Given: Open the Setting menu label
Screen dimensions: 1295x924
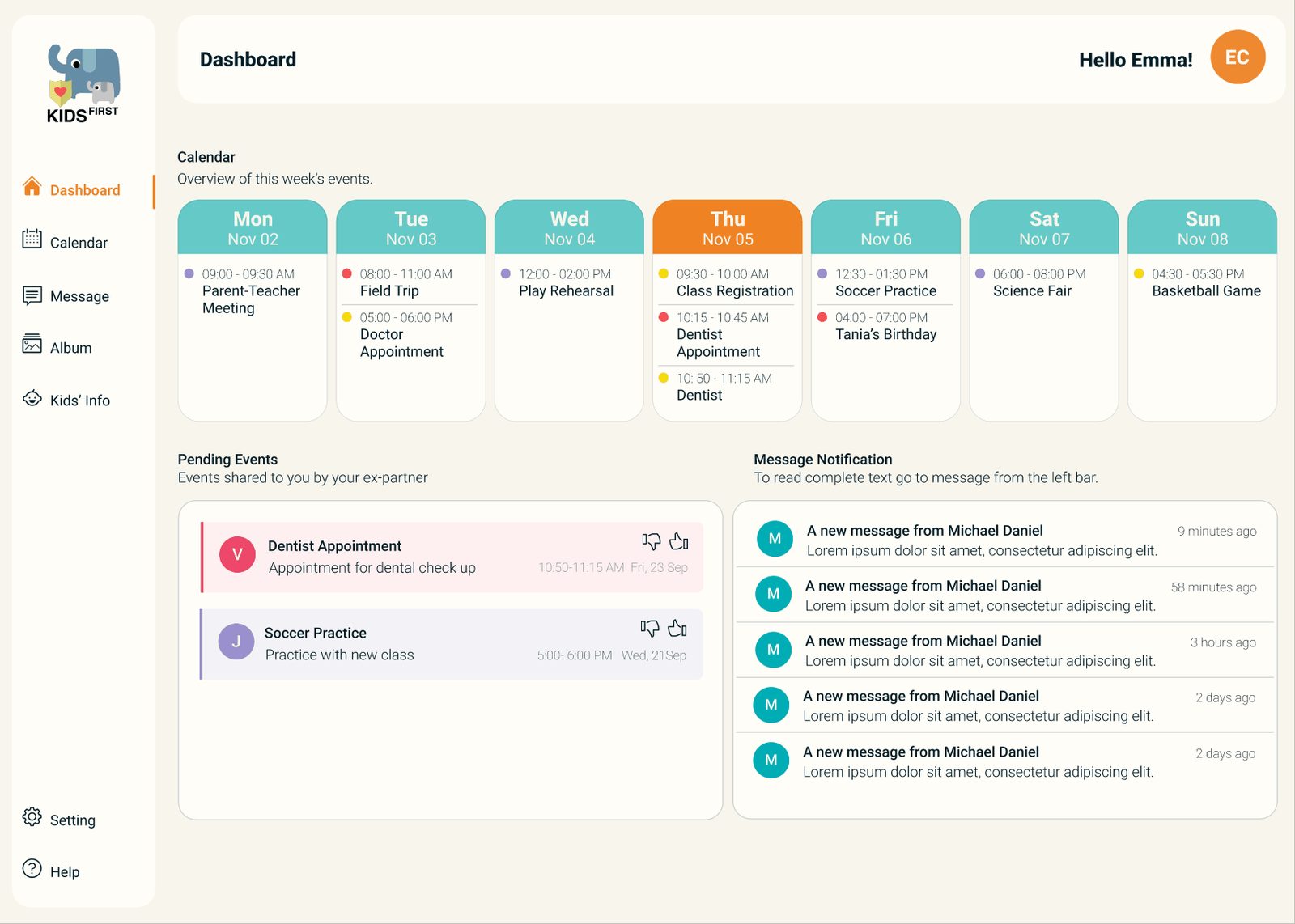Looking at the screenshot, I should point(73,820).
